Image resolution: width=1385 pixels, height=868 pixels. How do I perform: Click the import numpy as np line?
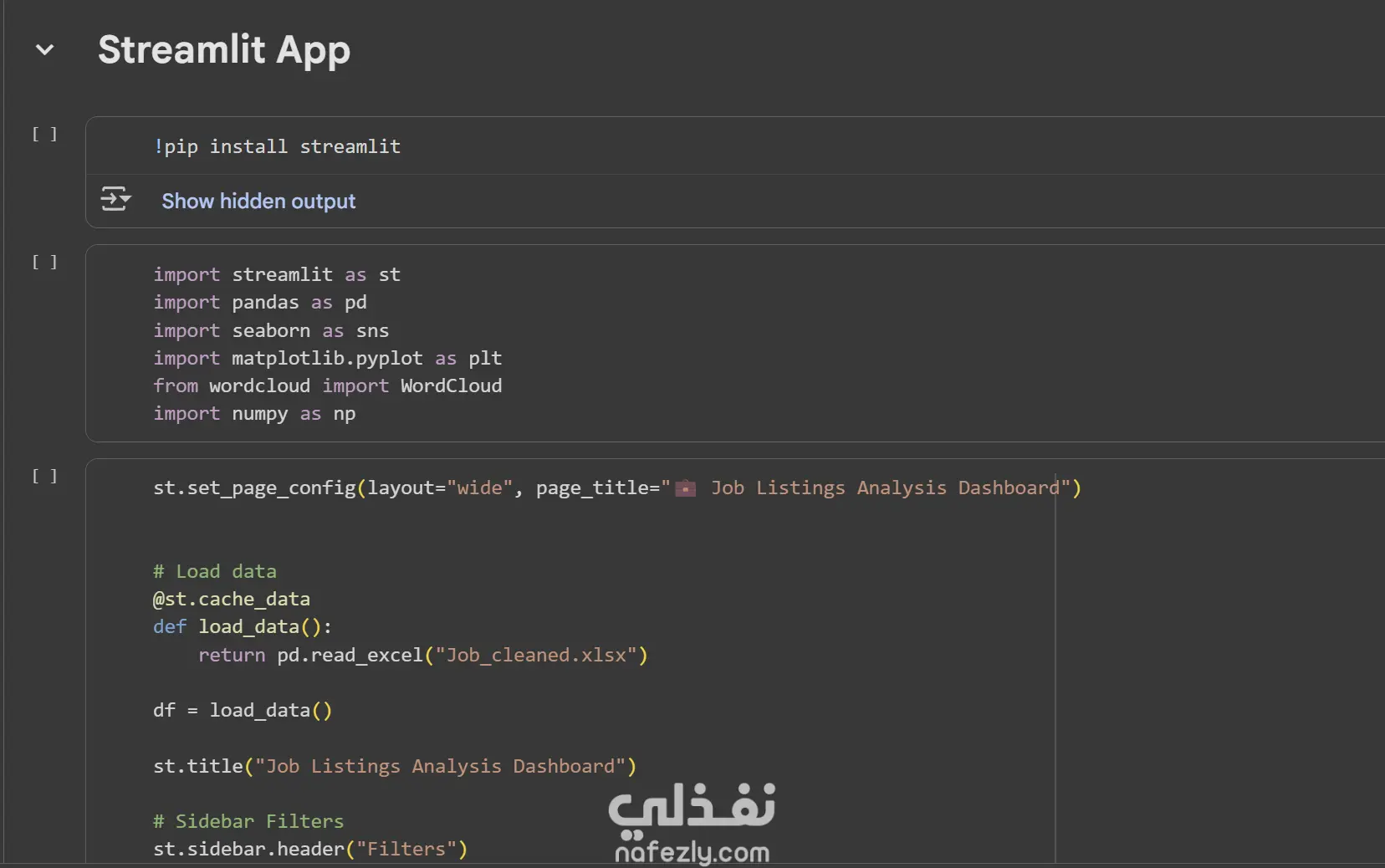[254, 413]
